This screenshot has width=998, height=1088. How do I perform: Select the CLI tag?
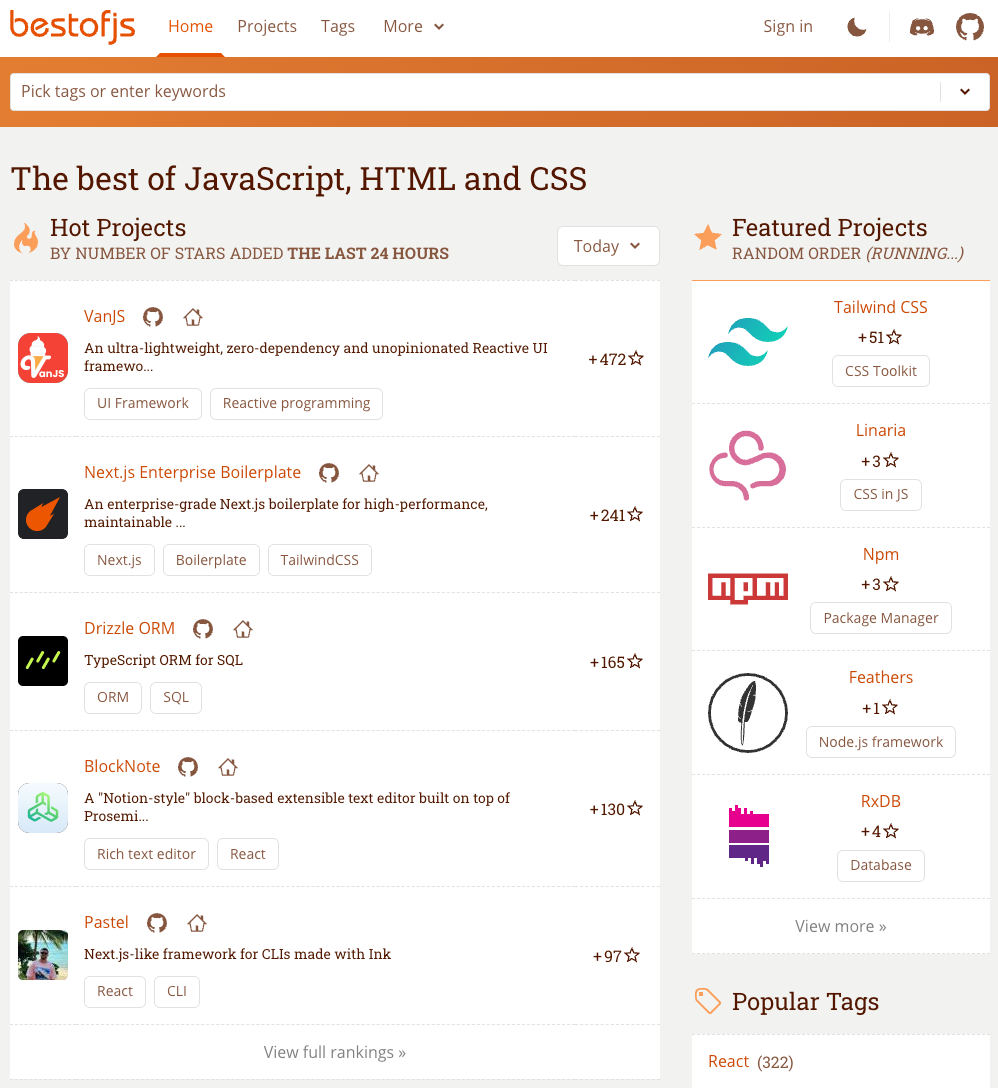point(177,992)
